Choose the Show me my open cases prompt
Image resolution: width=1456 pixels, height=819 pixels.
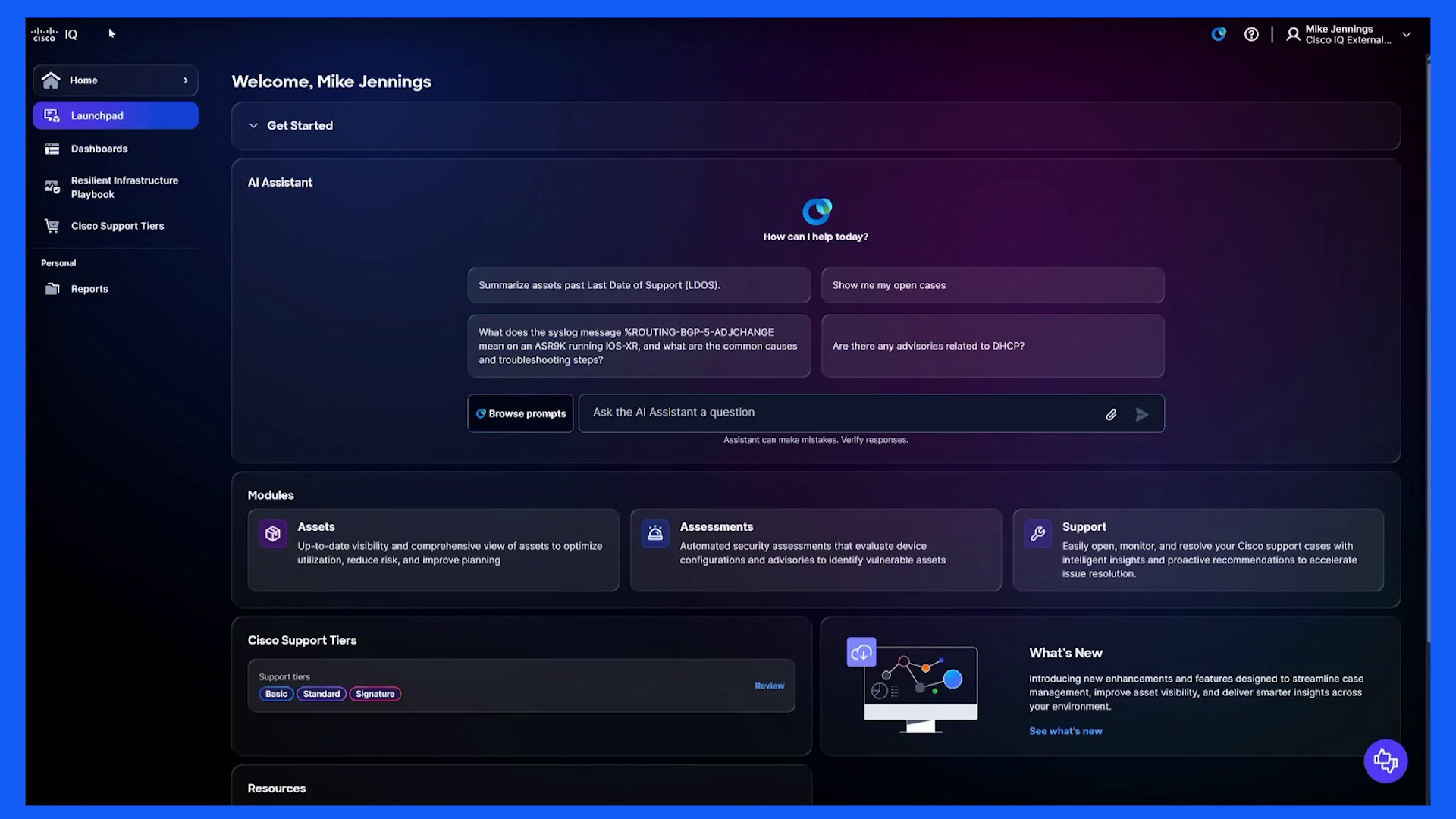993,285
